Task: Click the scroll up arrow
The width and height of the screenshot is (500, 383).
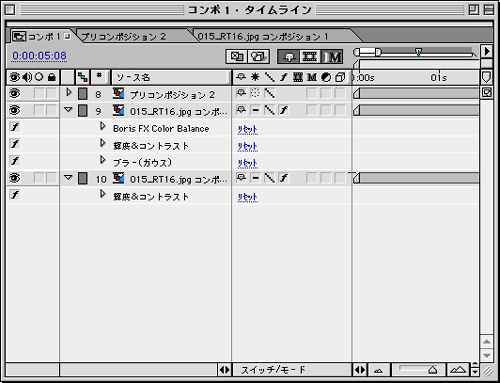Action: pyautogui.click(x=487, y=342)
